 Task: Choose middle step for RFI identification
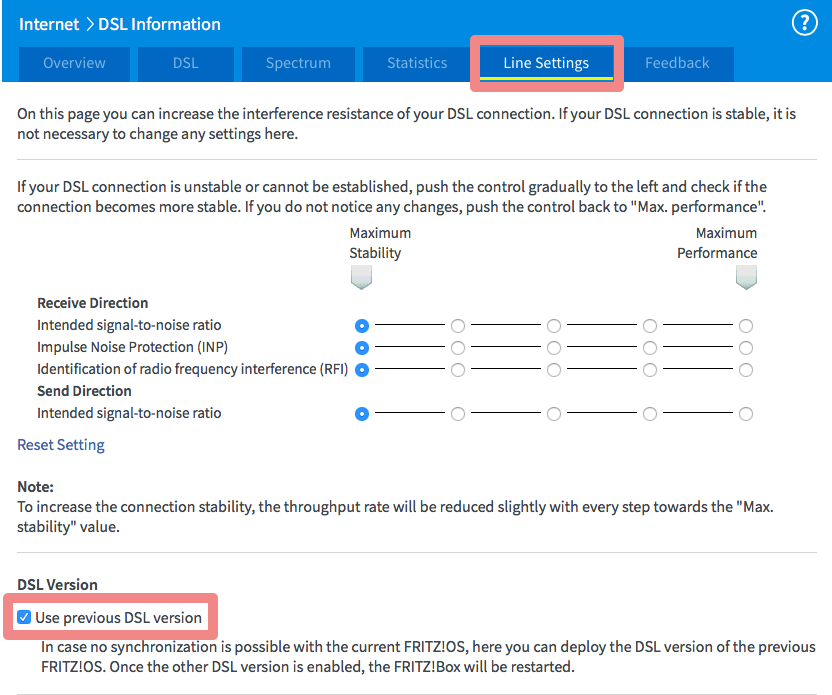tap(554, 370)
